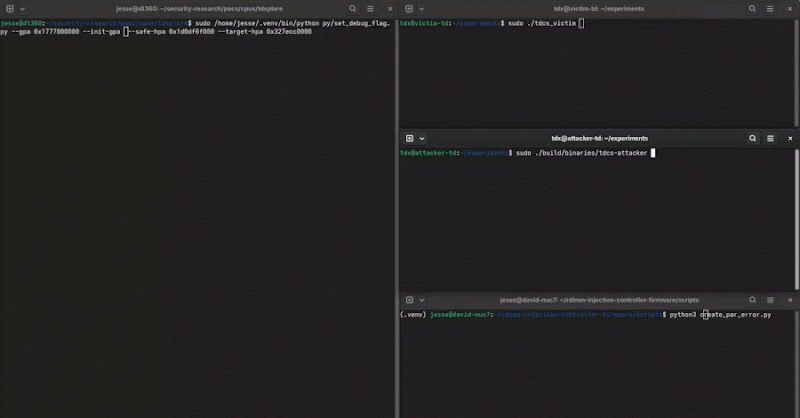Click the tdx@attacker-td prompt text

click(x=428, y=153)
